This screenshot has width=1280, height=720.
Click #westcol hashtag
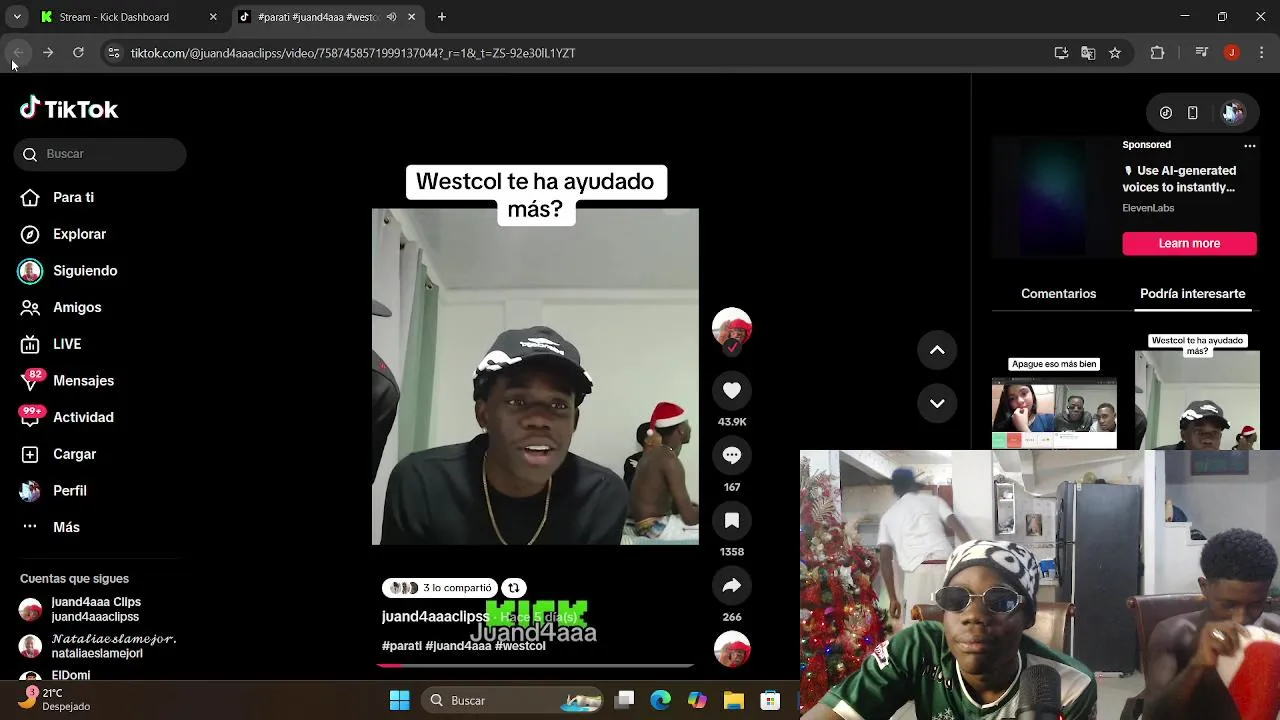[x=520, y=646]
